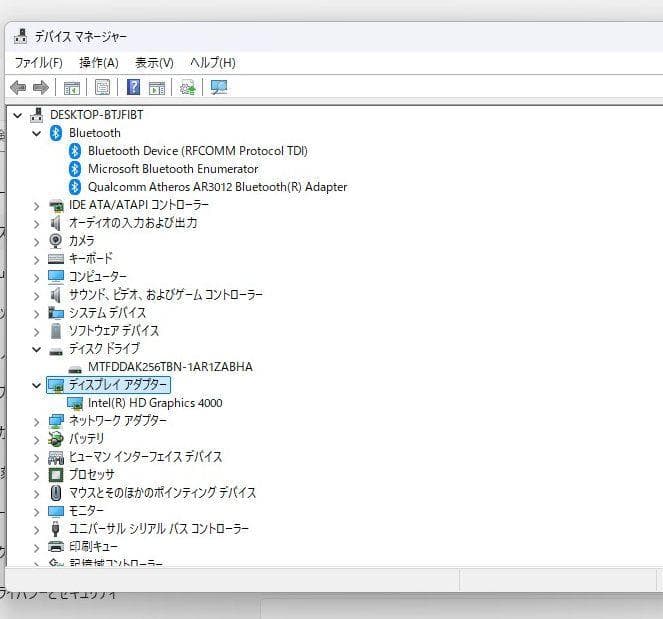
Task: Select the MTFDDAK256TBN-1AR1ZABHA disk
Action: [170, 367]
